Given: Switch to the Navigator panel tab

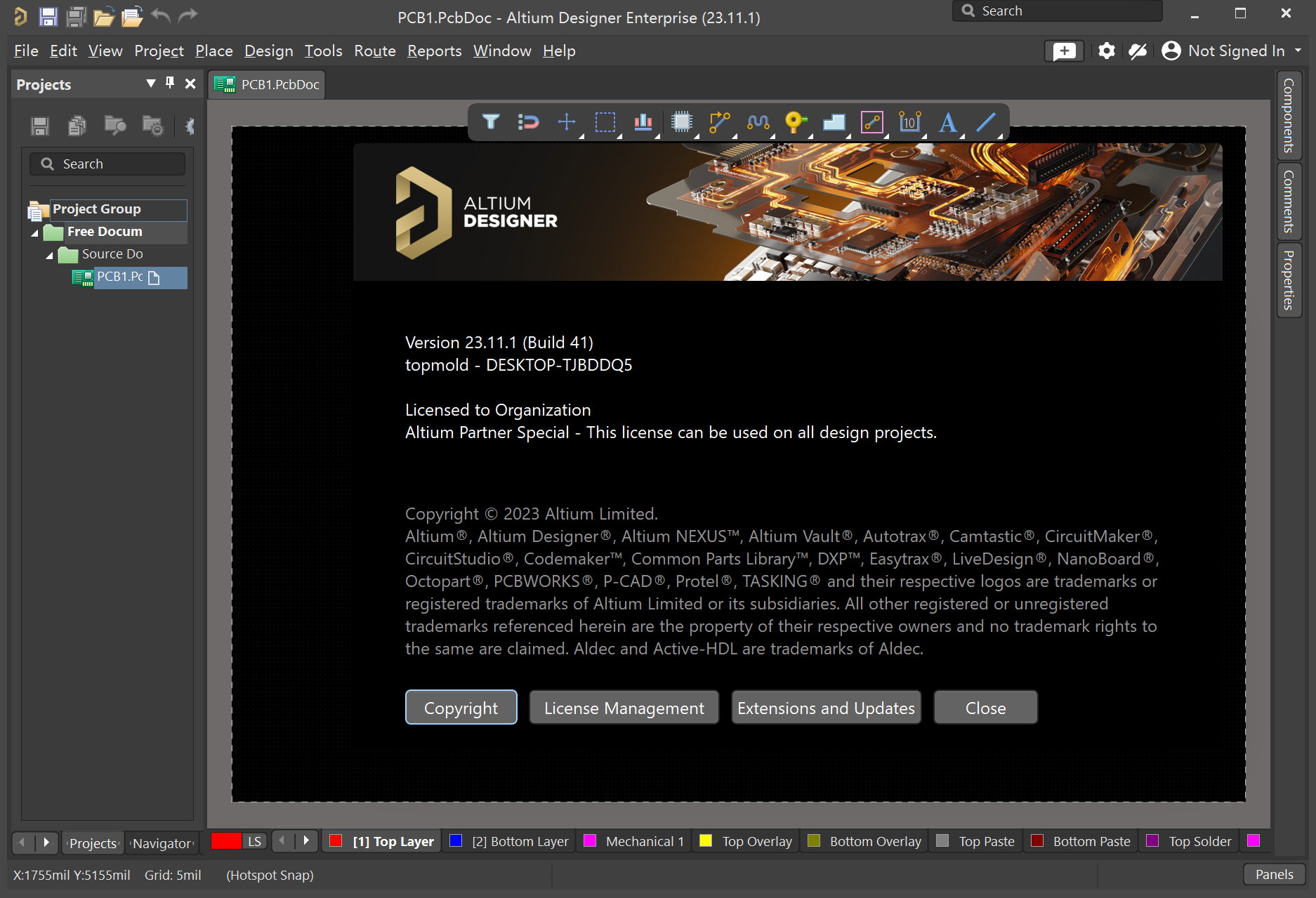Looking at the screenshot, I should [162, 843].
